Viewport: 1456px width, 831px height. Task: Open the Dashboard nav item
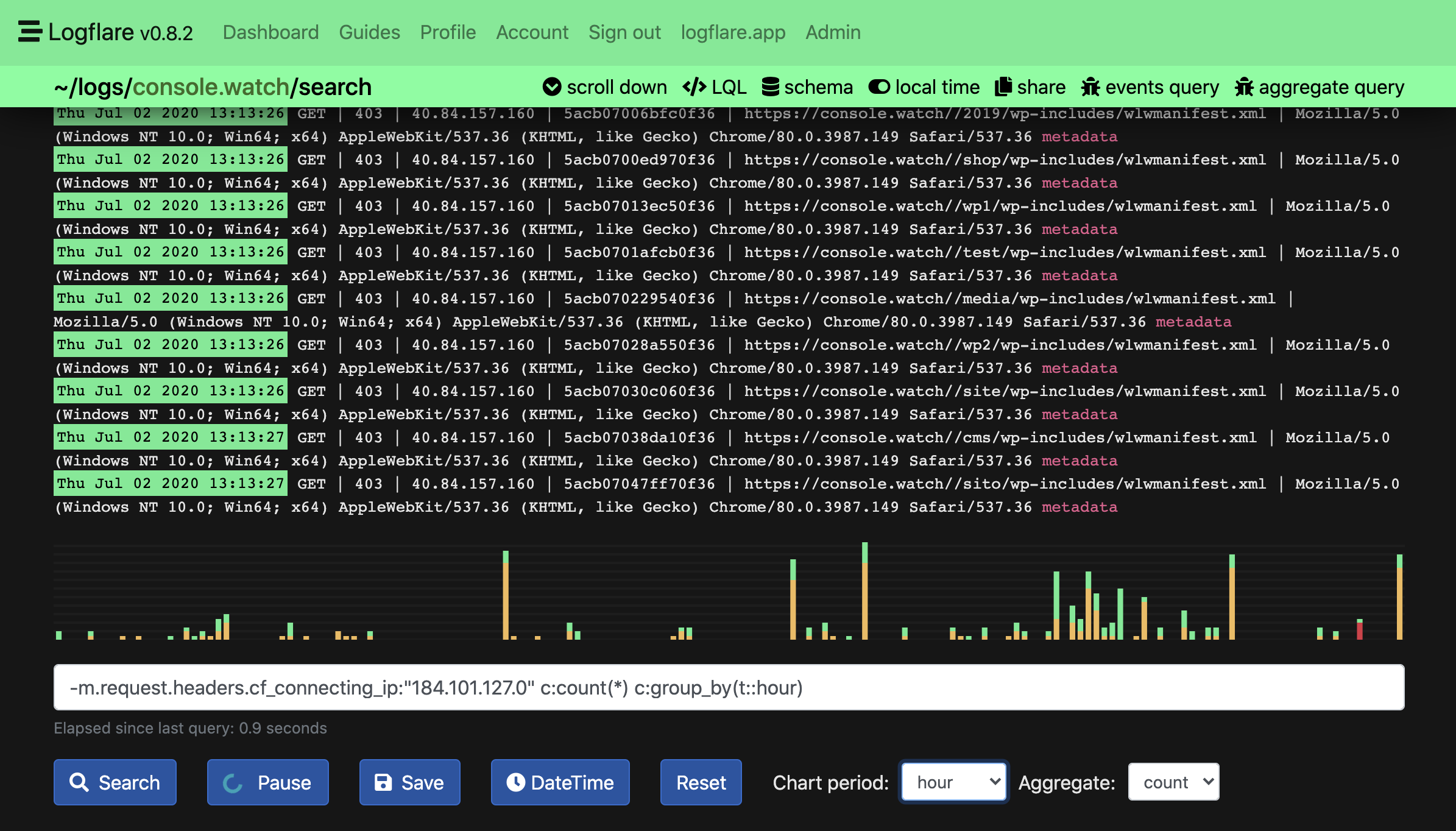(270, 32)
